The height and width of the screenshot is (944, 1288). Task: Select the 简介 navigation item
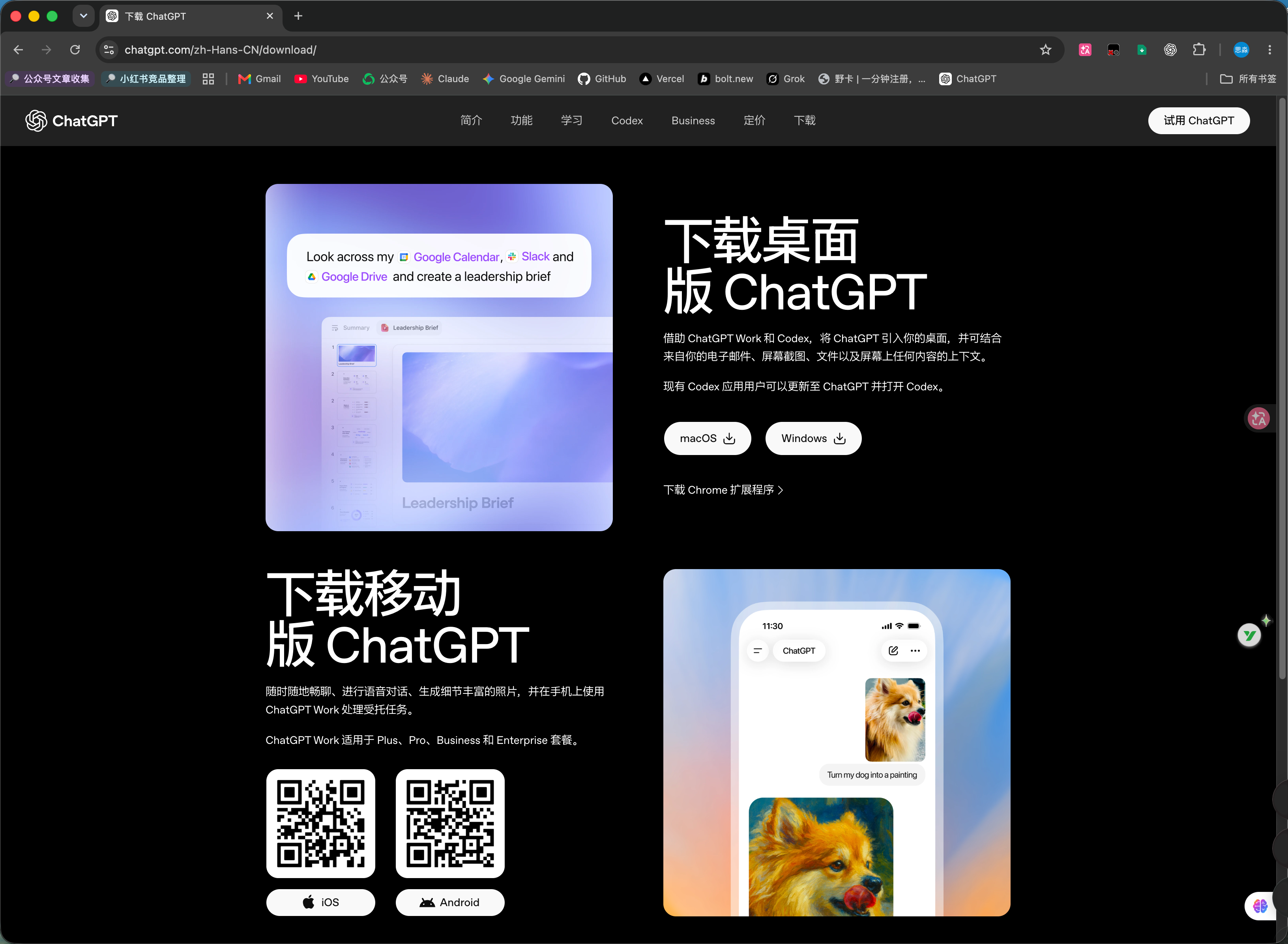[x=472, y=121]
